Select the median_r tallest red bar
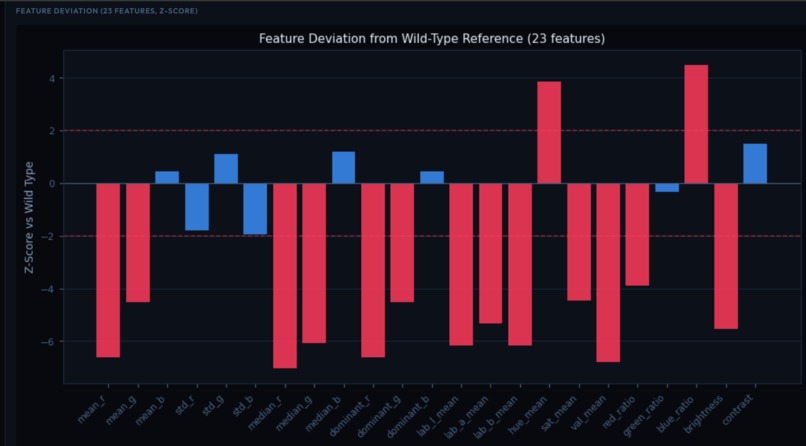This screenshot has width=806, height=446. coord(285,276)
